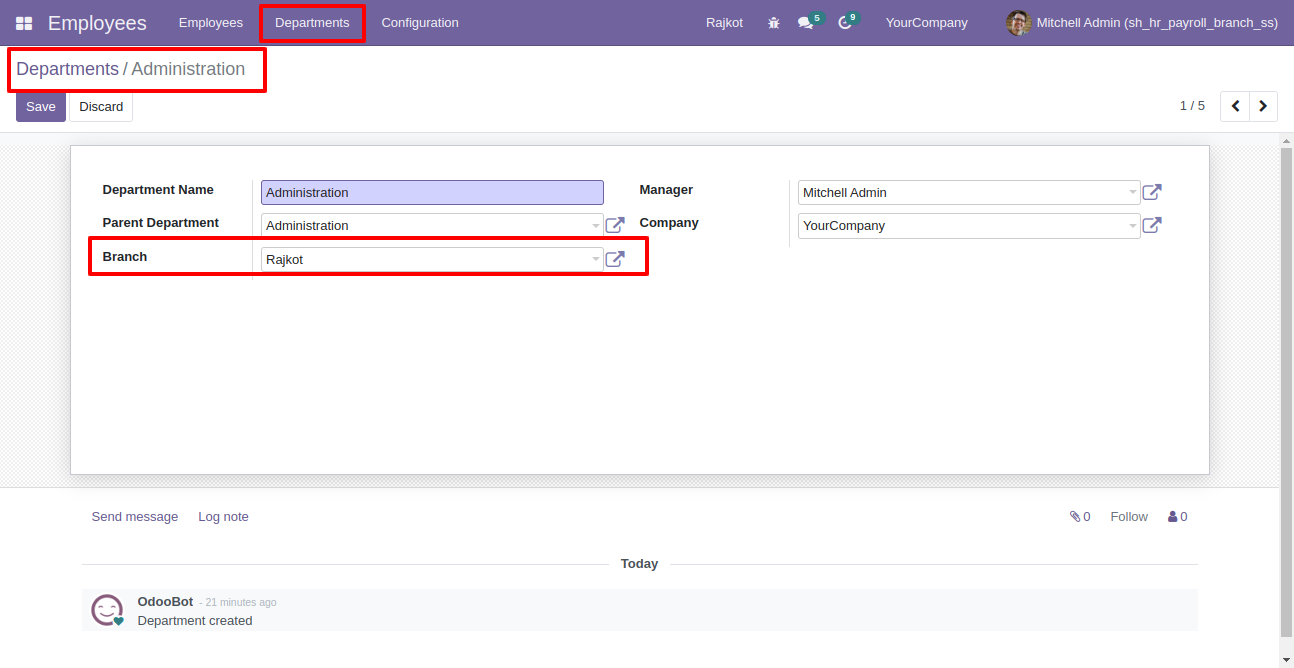Click Employees app title
The image size is (1294, 668).
click(x=97, y=23)
